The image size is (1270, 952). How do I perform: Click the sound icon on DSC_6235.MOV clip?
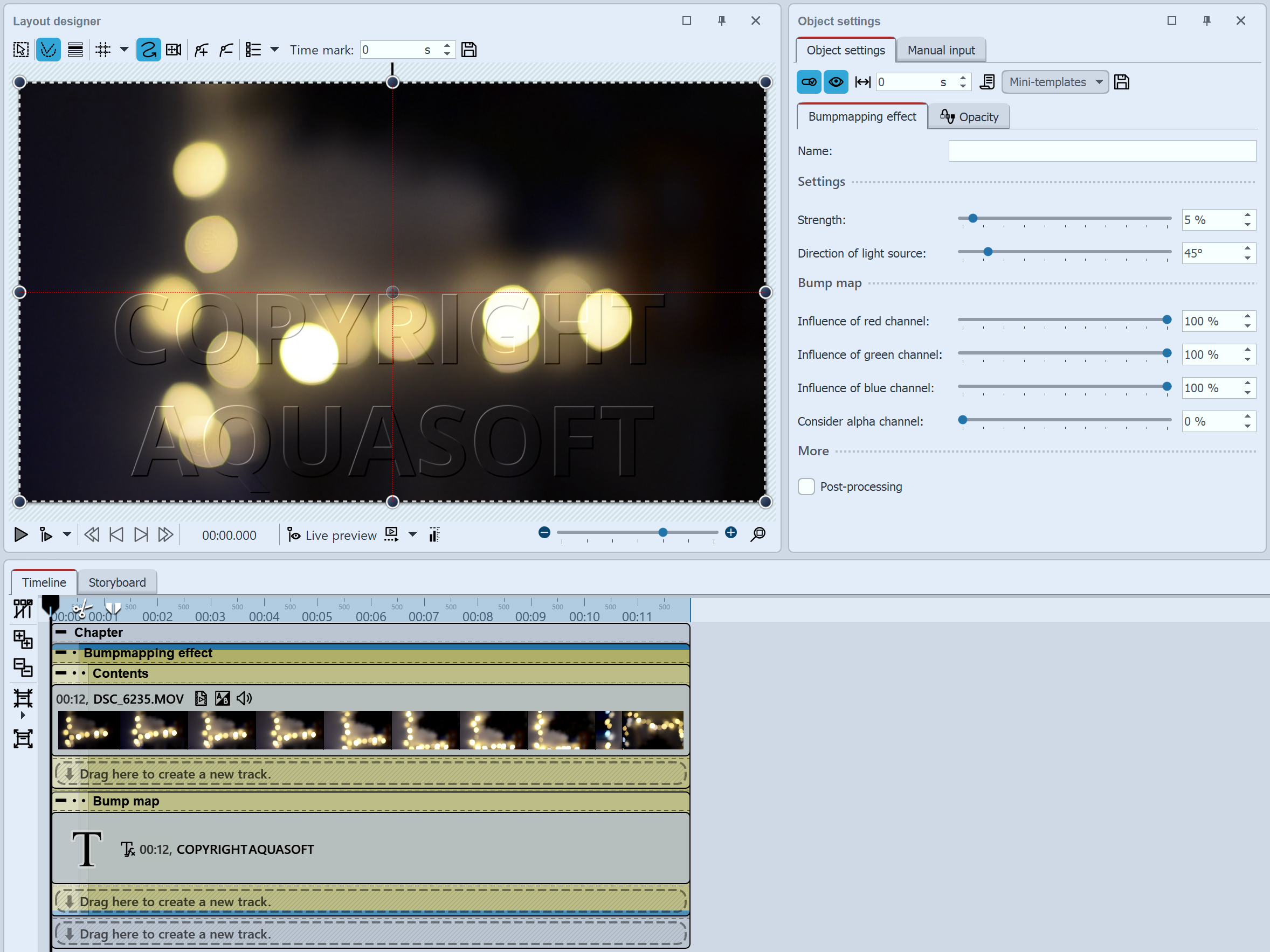245,698
